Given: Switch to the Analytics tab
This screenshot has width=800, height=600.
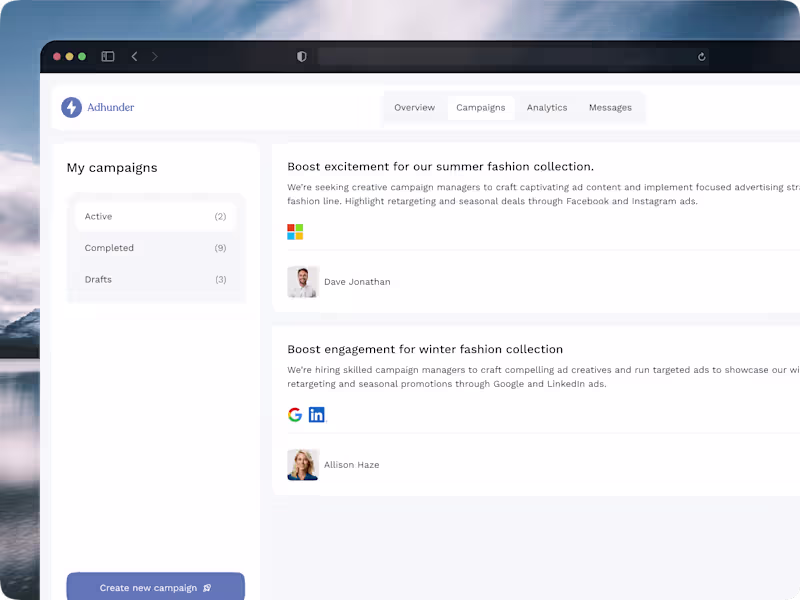Looking at the screenshot, I should coord(547,108).
